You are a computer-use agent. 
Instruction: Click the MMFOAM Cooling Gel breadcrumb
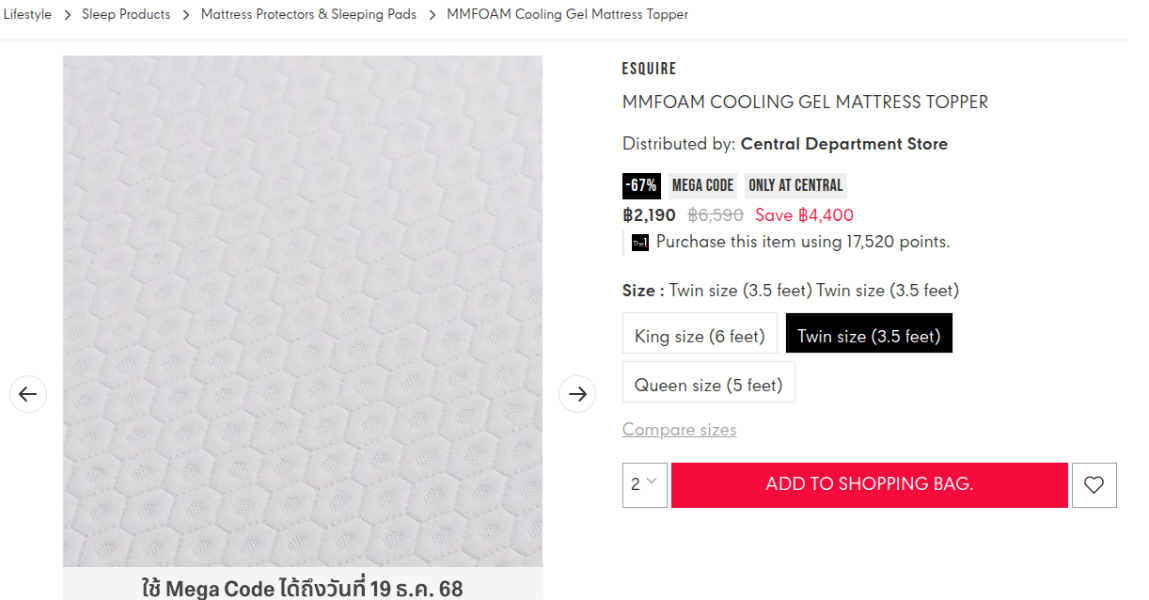[567, 15]
